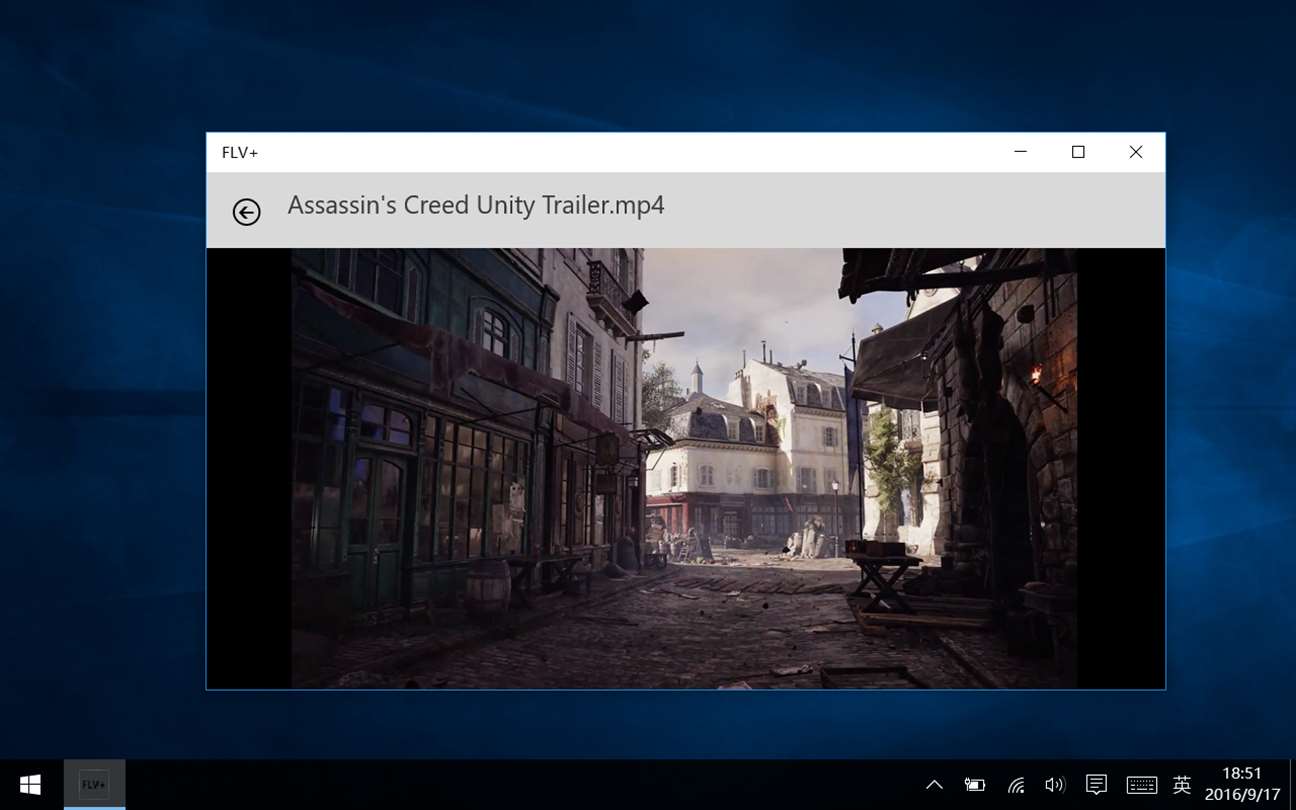Close the FLV+ window

[1136, 152]
